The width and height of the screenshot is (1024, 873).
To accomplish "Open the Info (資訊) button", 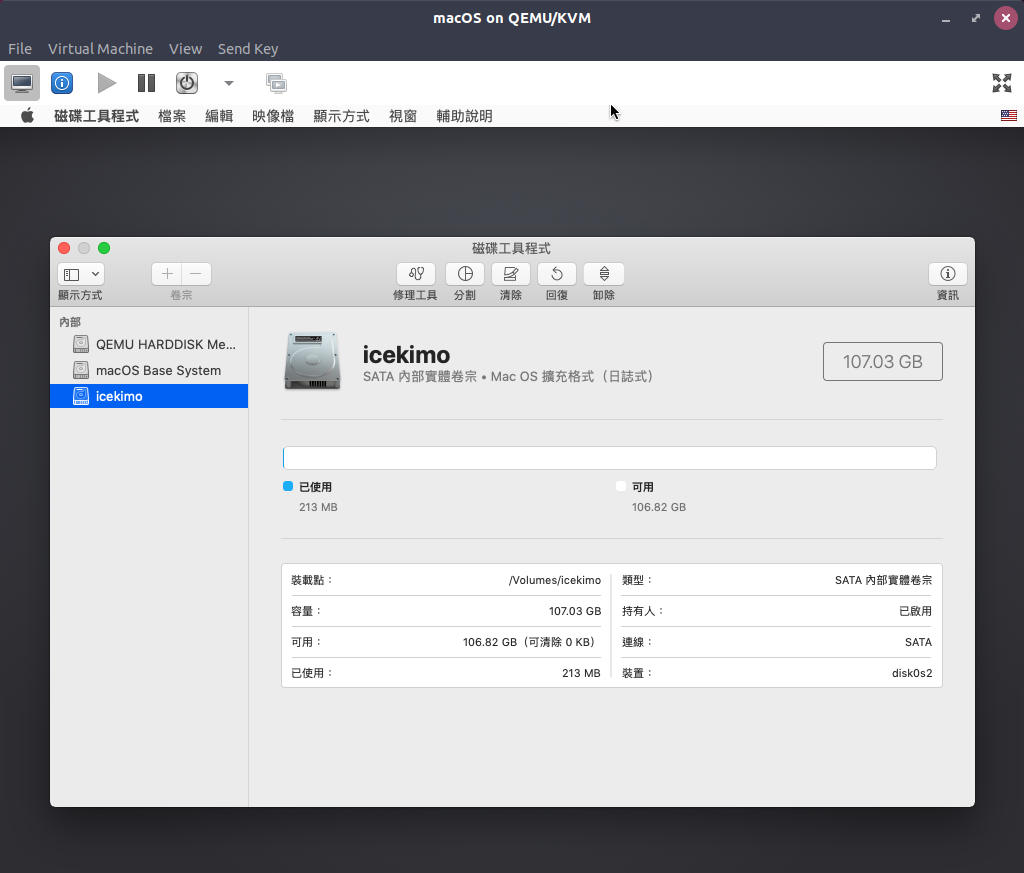I will (948, 274).
